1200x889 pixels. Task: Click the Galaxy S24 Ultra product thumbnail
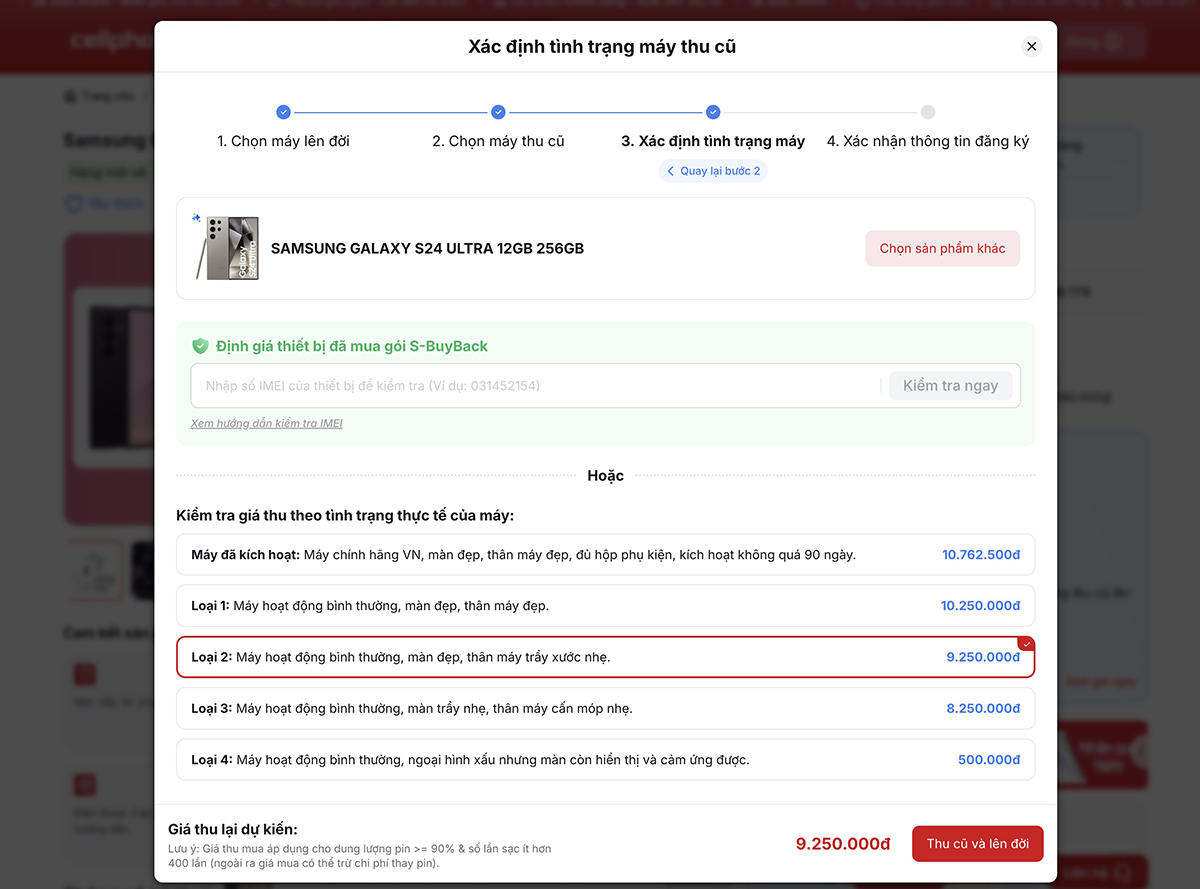(228, 248)
